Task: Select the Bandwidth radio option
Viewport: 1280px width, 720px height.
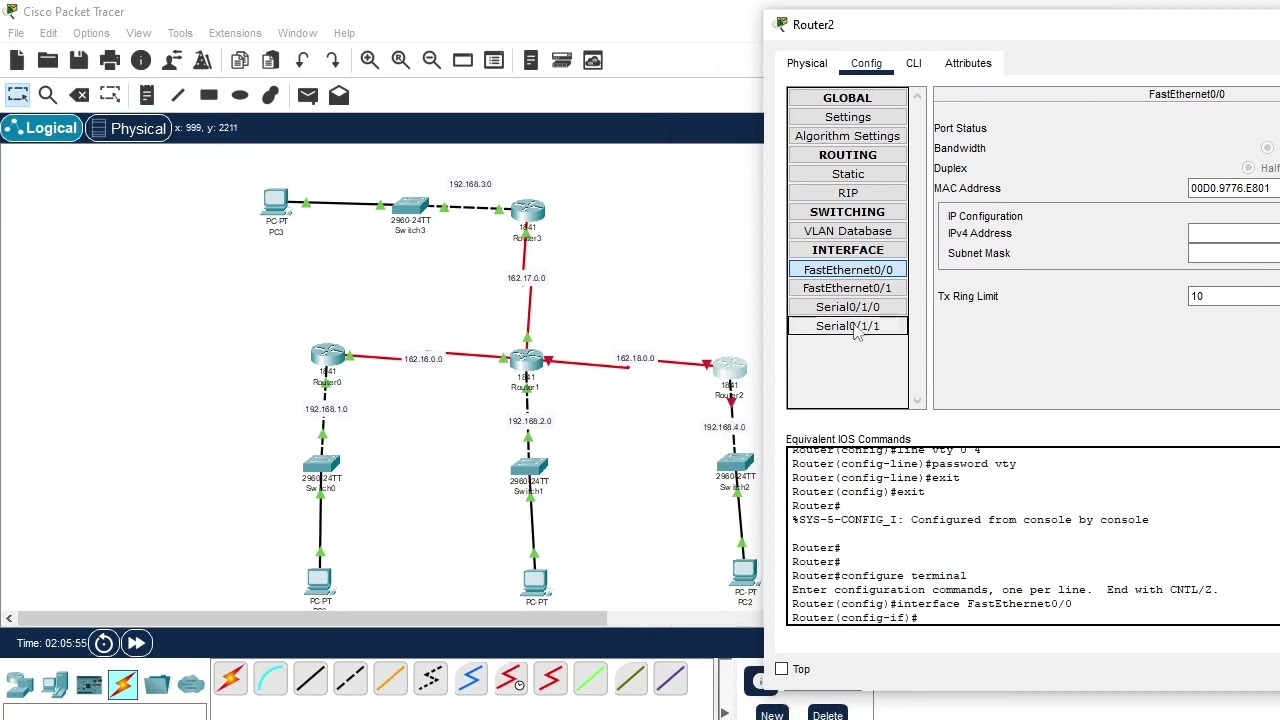Action: point(1267,148)
